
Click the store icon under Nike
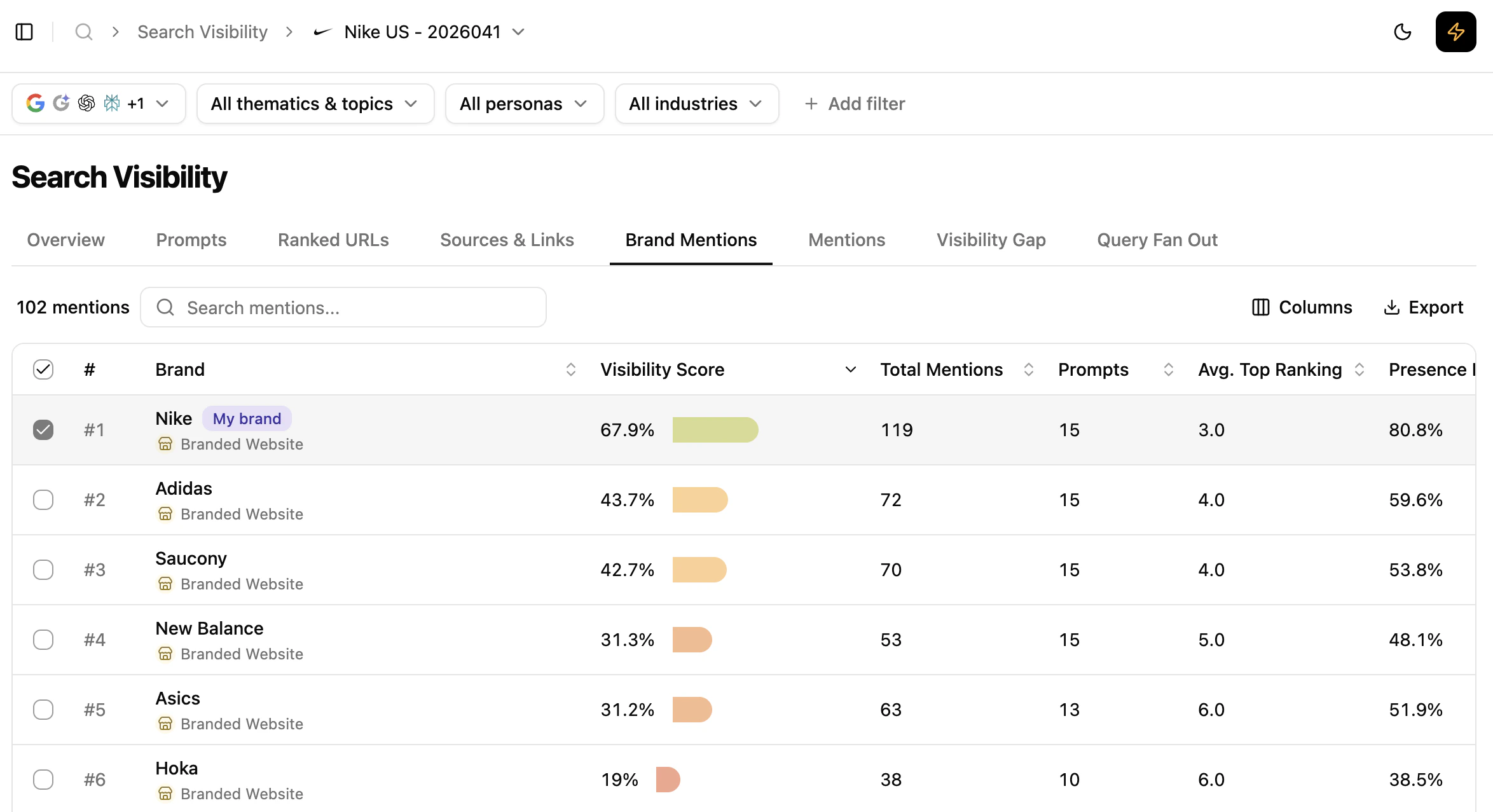pos(165,444)
